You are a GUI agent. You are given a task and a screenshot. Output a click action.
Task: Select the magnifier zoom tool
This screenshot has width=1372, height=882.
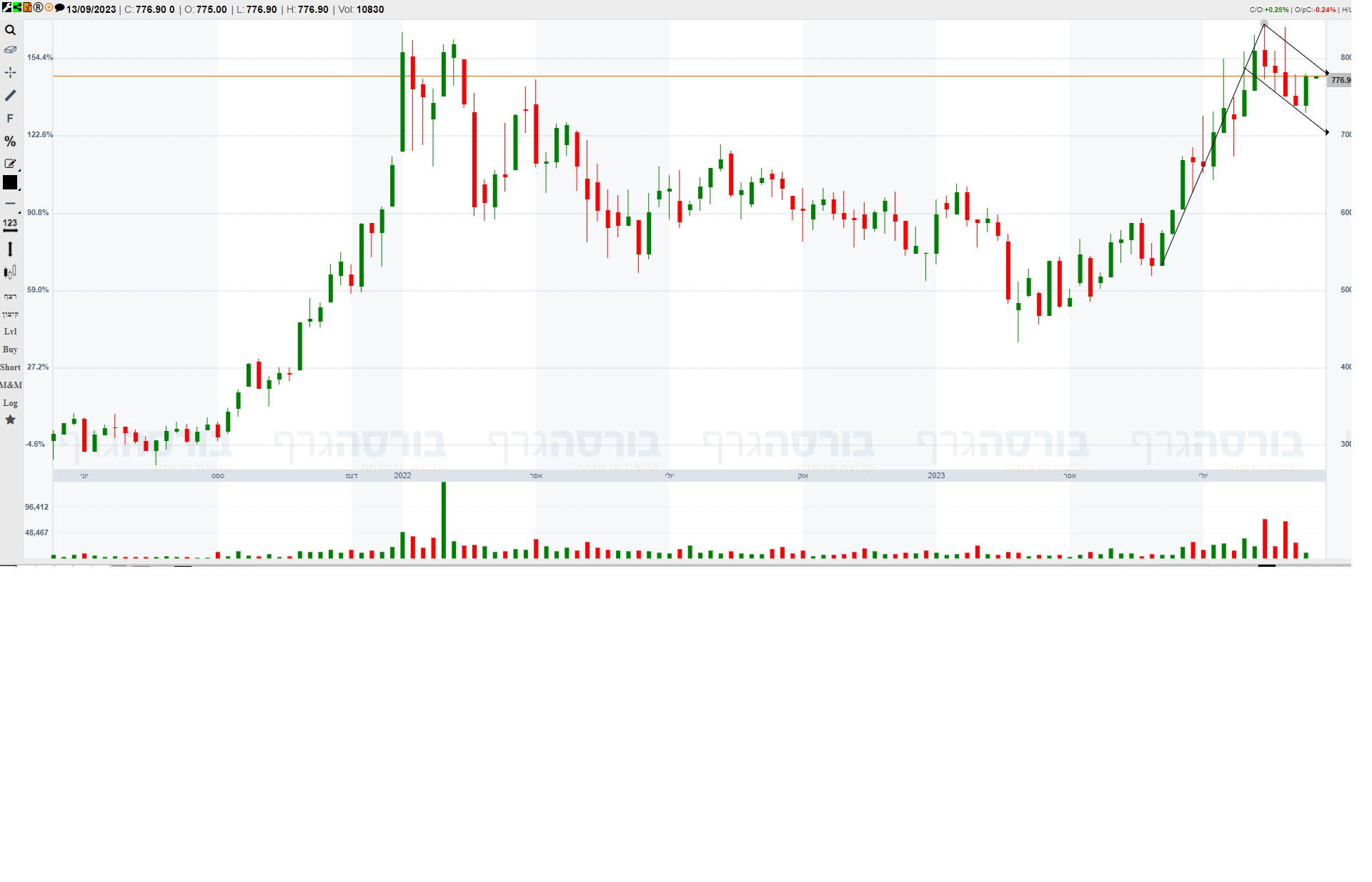point(10,30)
